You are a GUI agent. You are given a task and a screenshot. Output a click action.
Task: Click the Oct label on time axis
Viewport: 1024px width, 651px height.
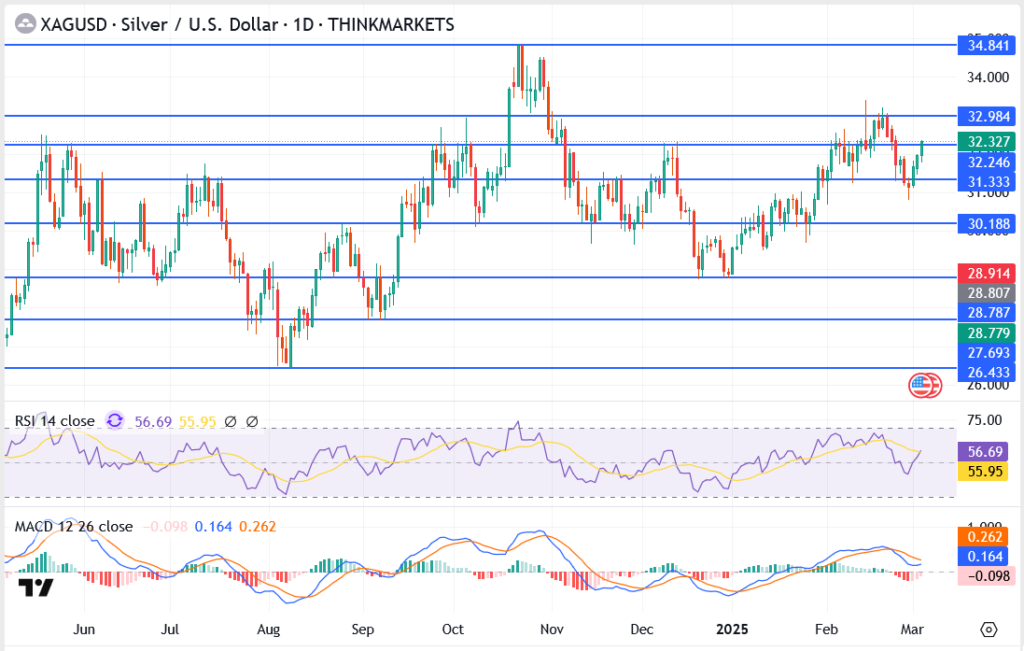tap(454, 629)
